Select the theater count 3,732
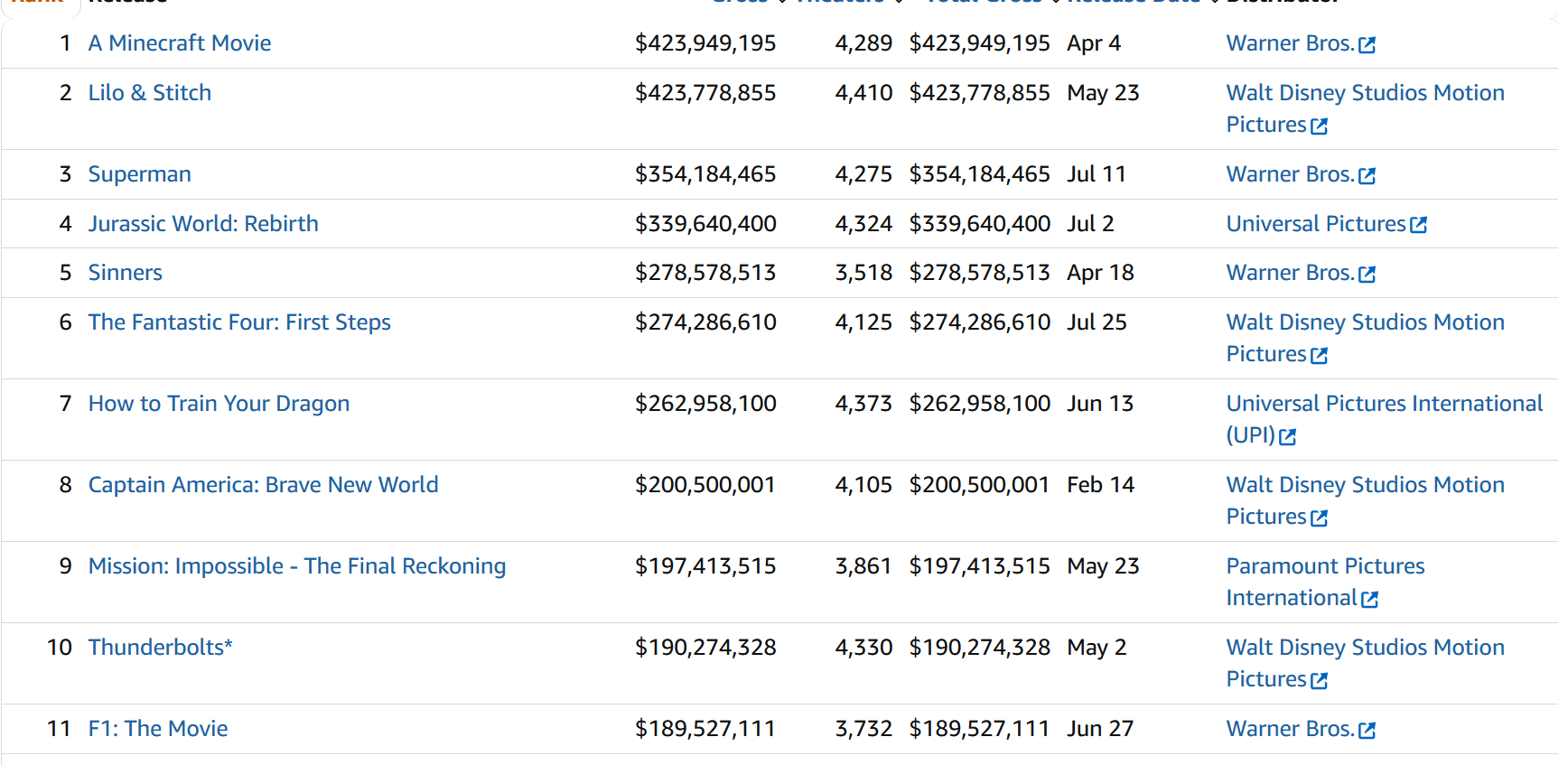1568x765 pixels. (x=863, y=729)
